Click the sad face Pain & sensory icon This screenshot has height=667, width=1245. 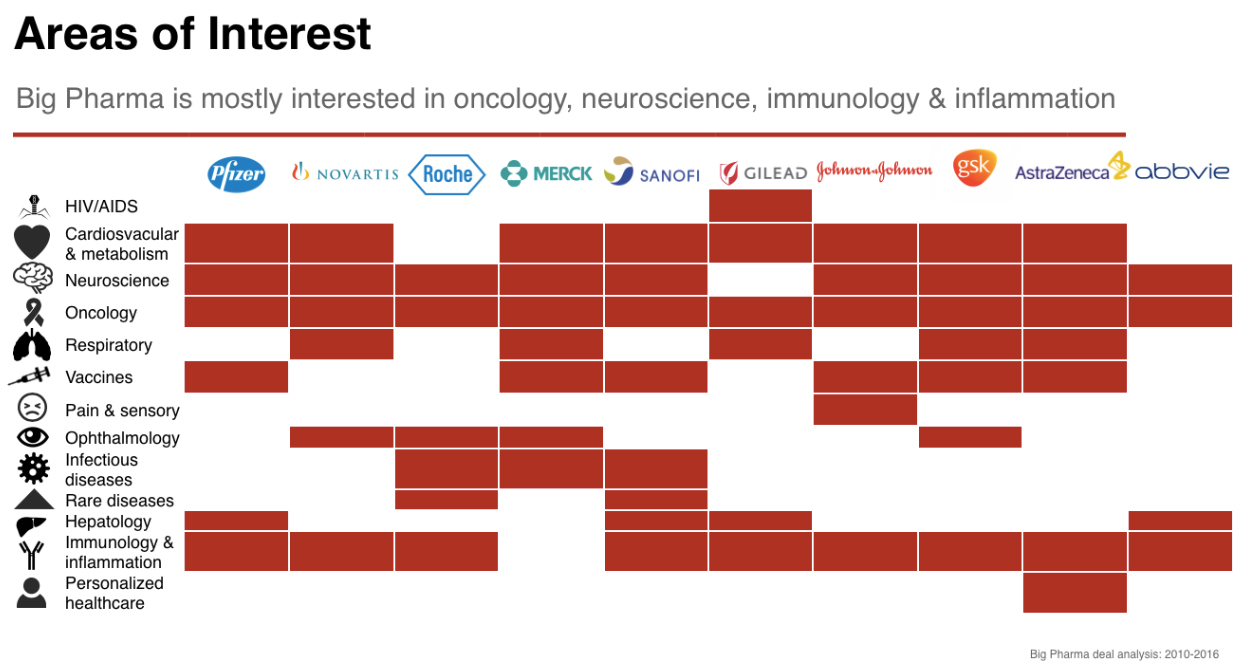click(x=33, y=408)
